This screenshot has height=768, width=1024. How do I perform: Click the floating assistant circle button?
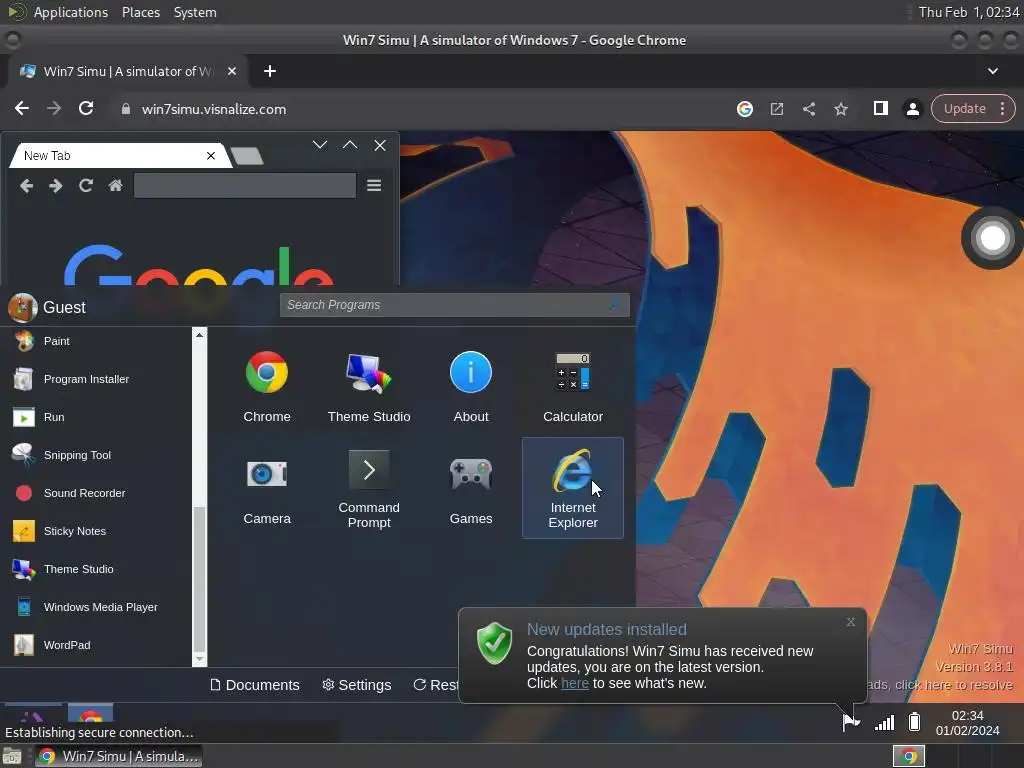(992, 238)
